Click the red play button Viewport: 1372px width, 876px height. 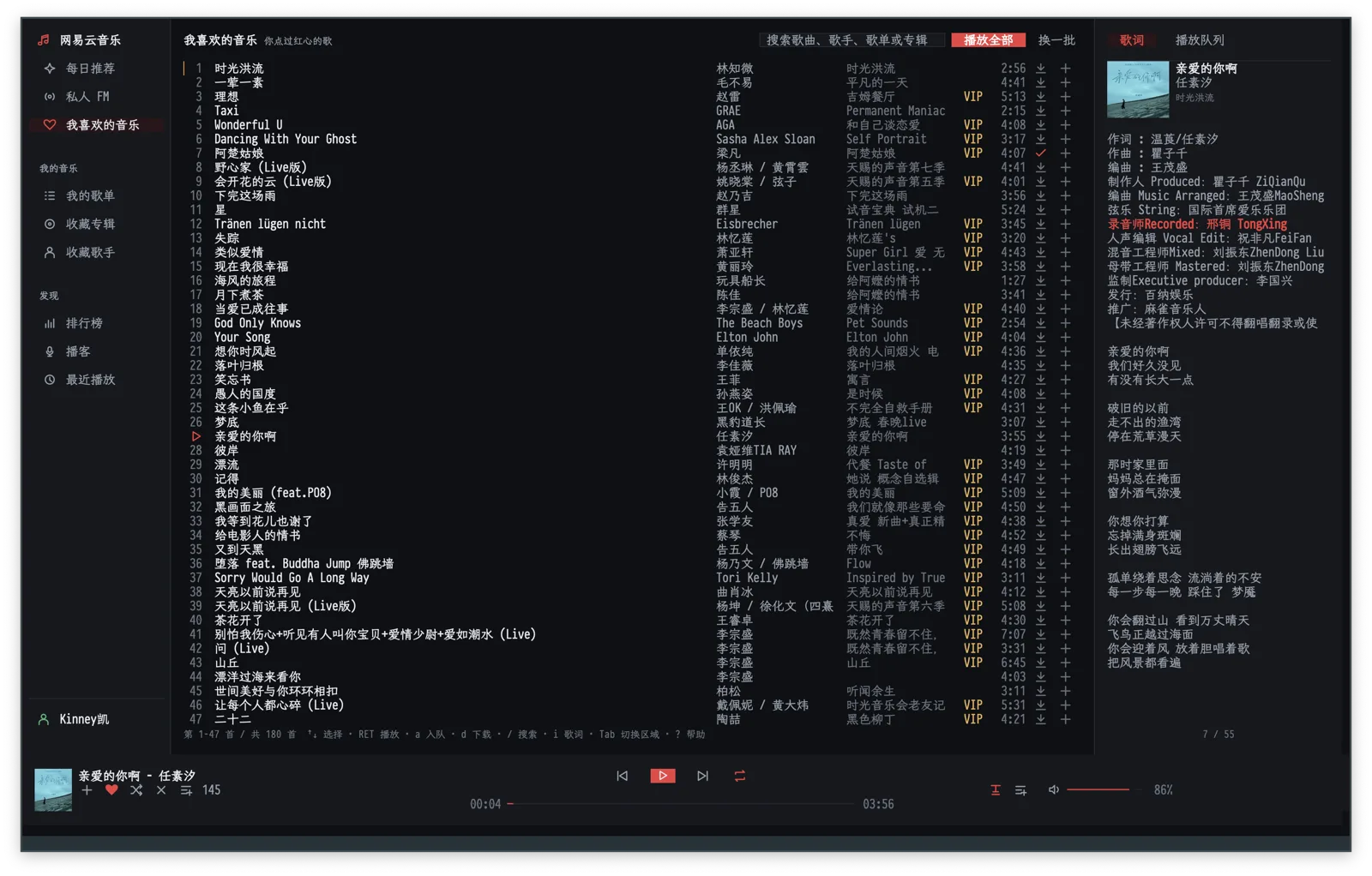click(663, 776)
